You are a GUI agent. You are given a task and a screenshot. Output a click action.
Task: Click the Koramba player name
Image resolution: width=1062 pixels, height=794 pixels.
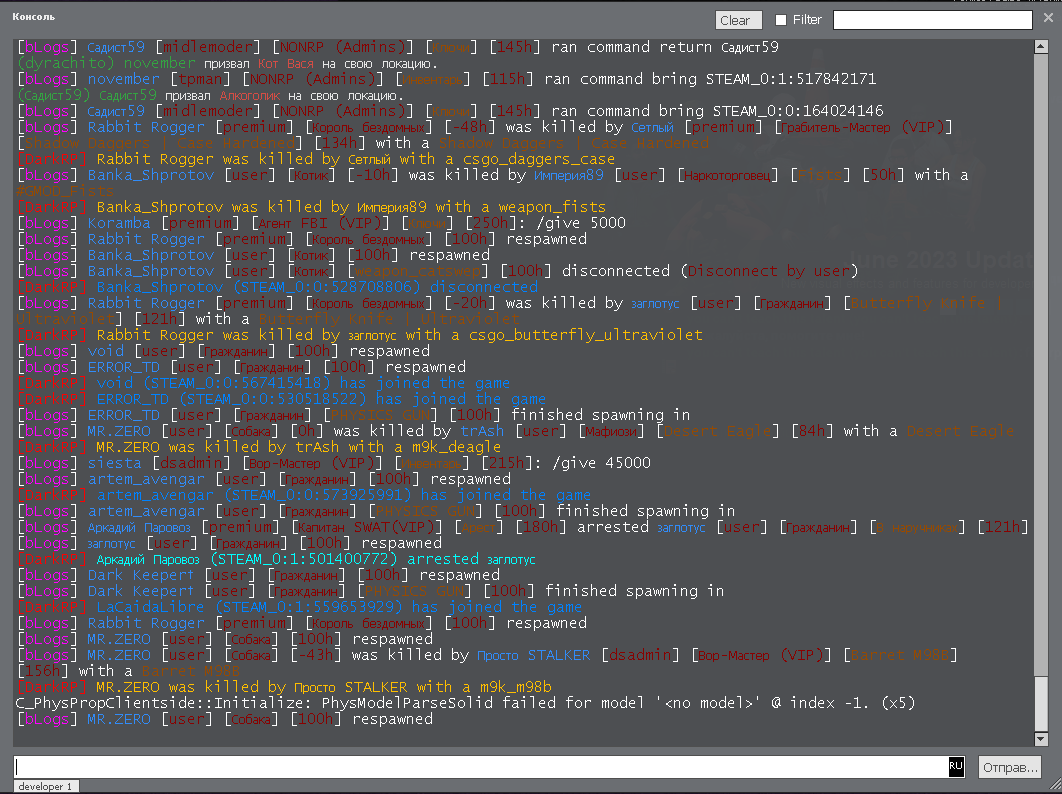pos(119,223)
